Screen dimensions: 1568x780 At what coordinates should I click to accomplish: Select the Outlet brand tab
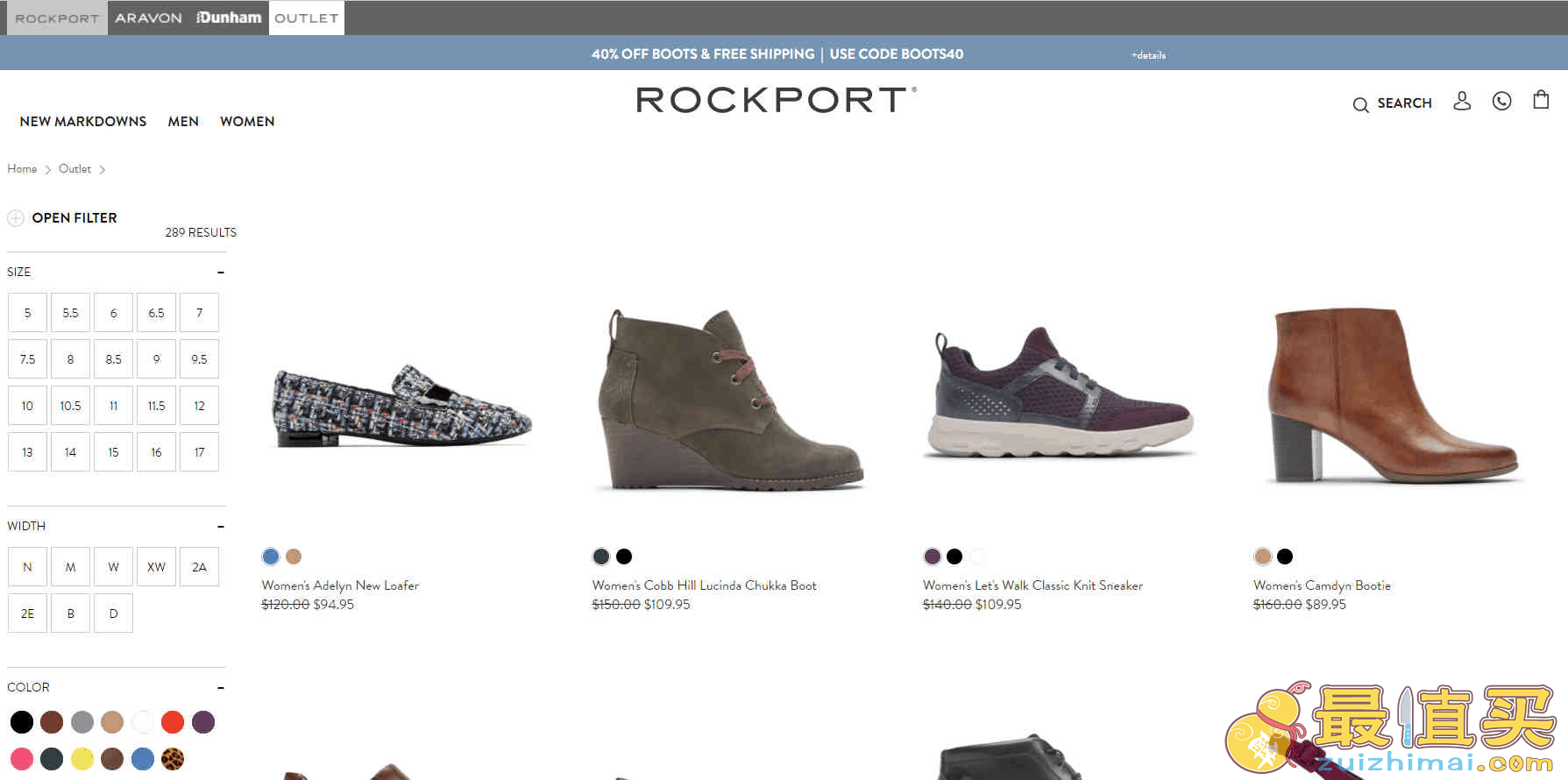pos(307,18)
